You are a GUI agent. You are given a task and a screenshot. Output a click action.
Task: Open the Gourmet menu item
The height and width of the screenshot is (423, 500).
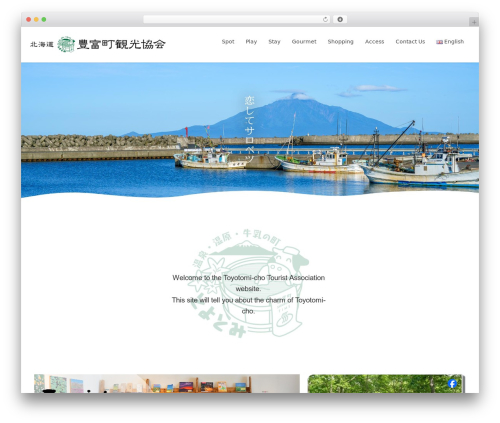(x=304, y=42)
